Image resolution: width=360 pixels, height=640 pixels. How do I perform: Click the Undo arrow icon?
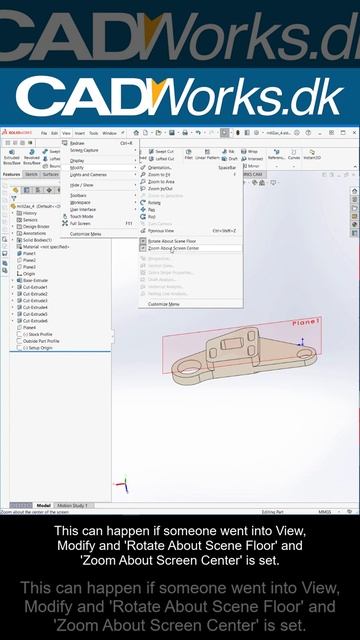click(x=198, y=133)
